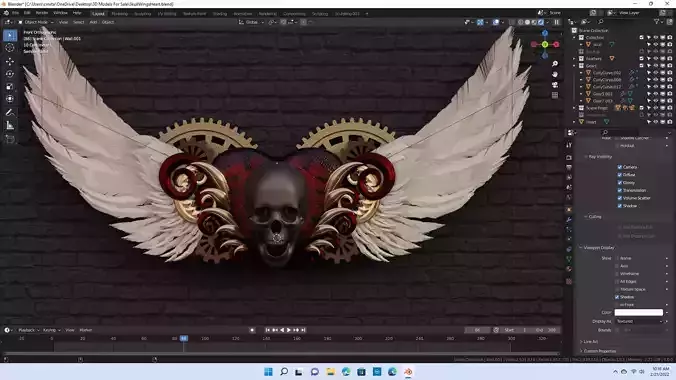Select the Annotate tool
This screenshot has height=380, width=676.
(10, 113)
